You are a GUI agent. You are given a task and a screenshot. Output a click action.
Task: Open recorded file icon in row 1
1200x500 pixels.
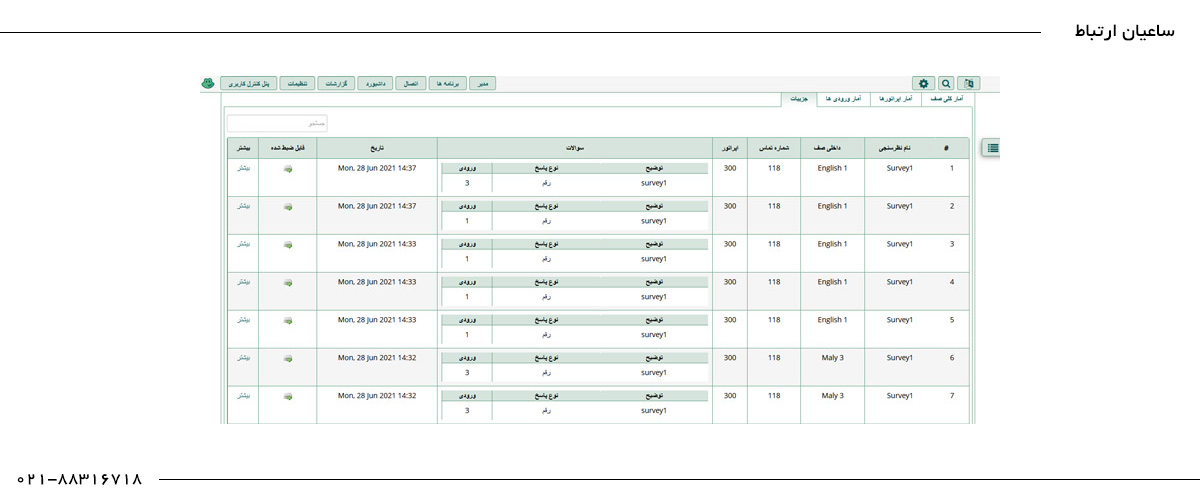(288, 169)
